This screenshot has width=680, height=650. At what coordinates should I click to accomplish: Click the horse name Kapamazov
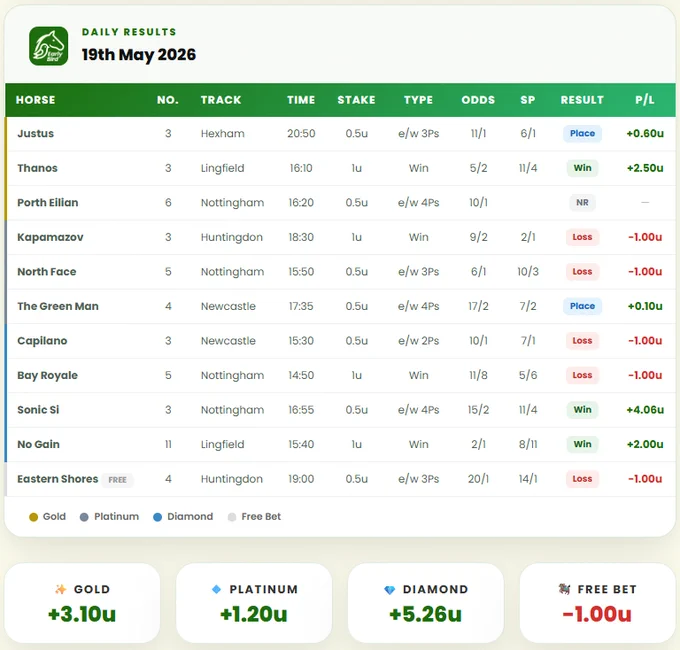[50, 237]
